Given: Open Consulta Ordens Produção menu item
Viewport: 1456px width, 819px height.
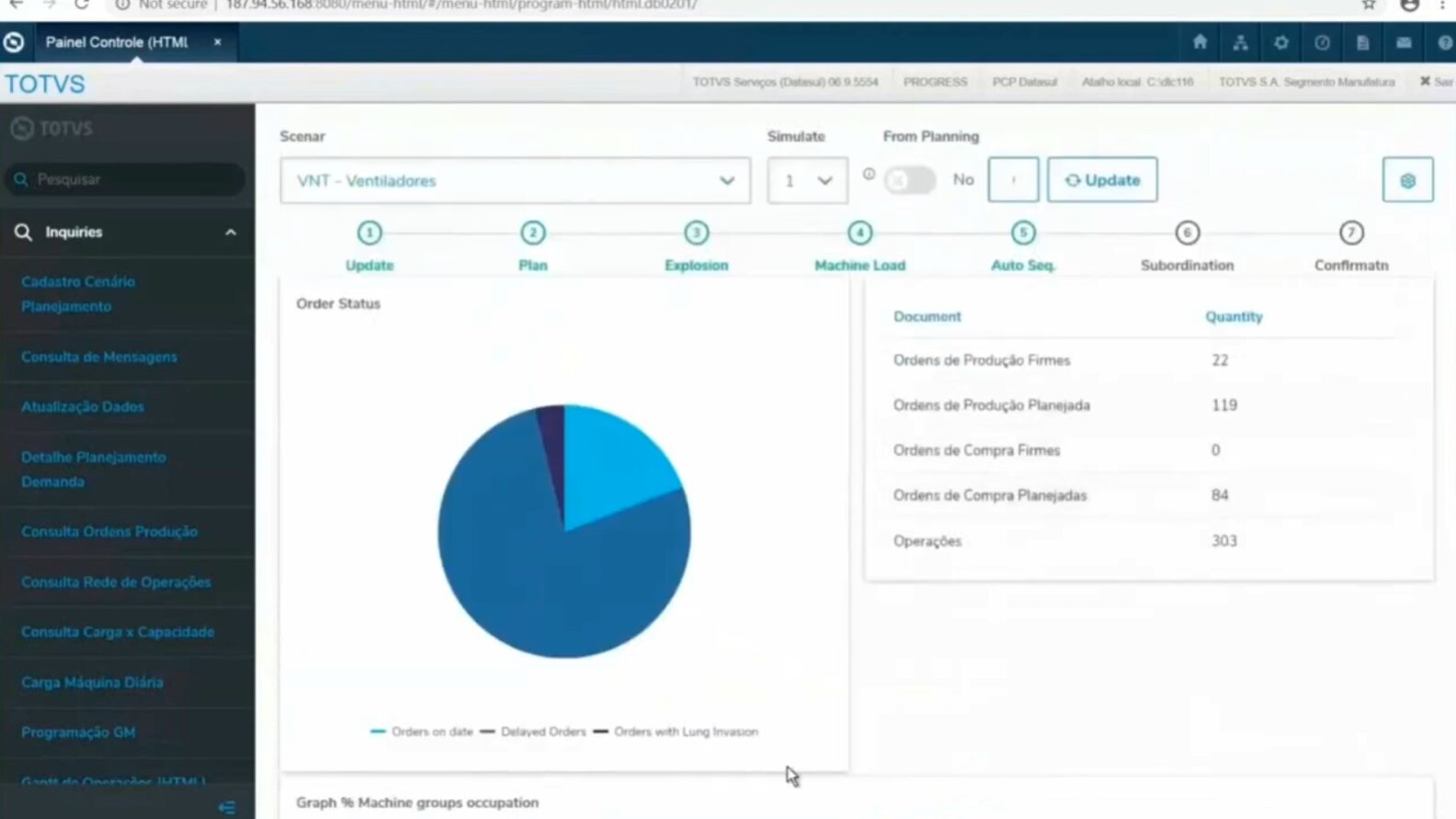Looking at the screenshot, I should point(109,531).
